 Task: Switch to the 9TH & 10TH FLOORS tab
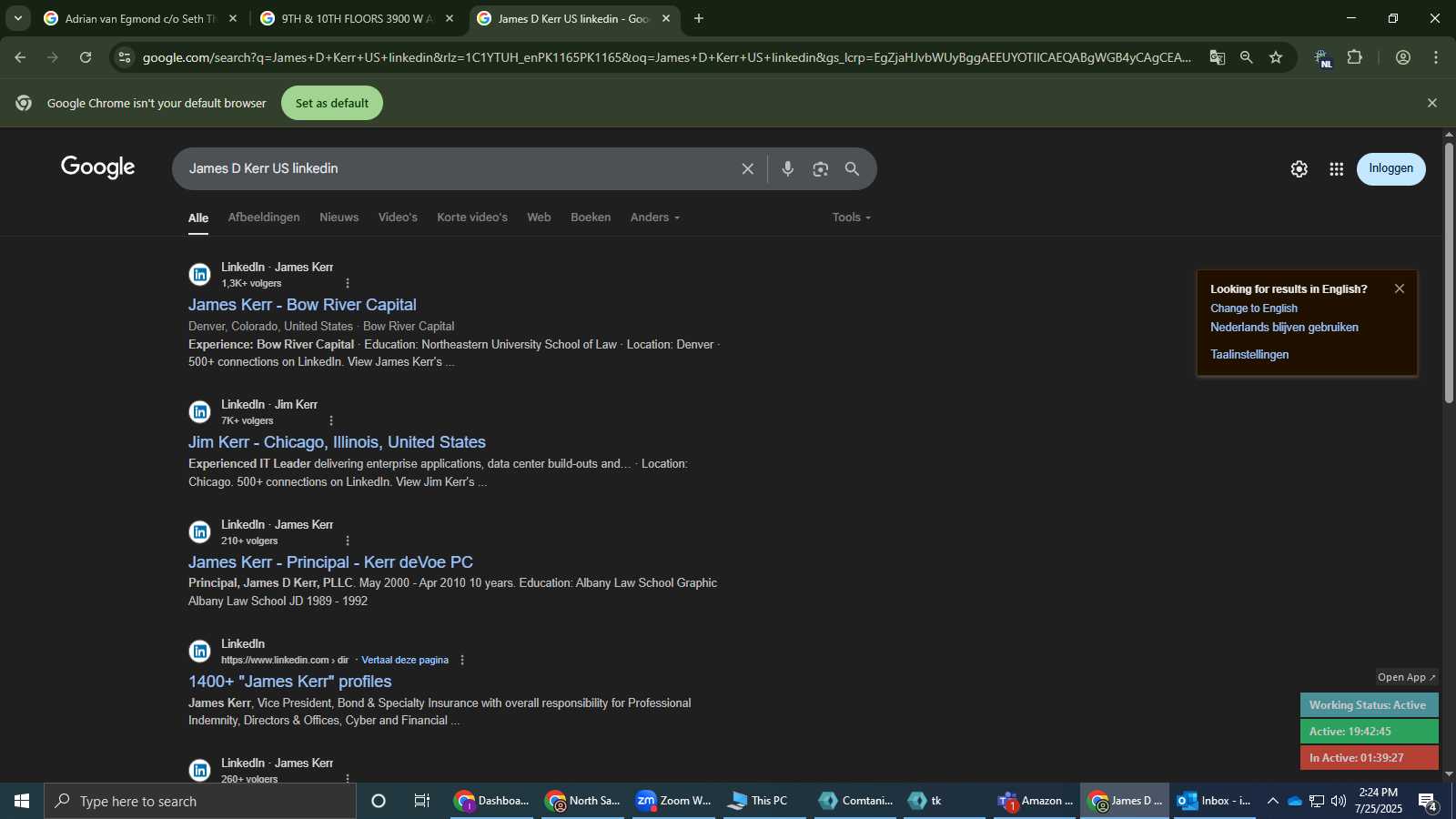coord(356,18)
